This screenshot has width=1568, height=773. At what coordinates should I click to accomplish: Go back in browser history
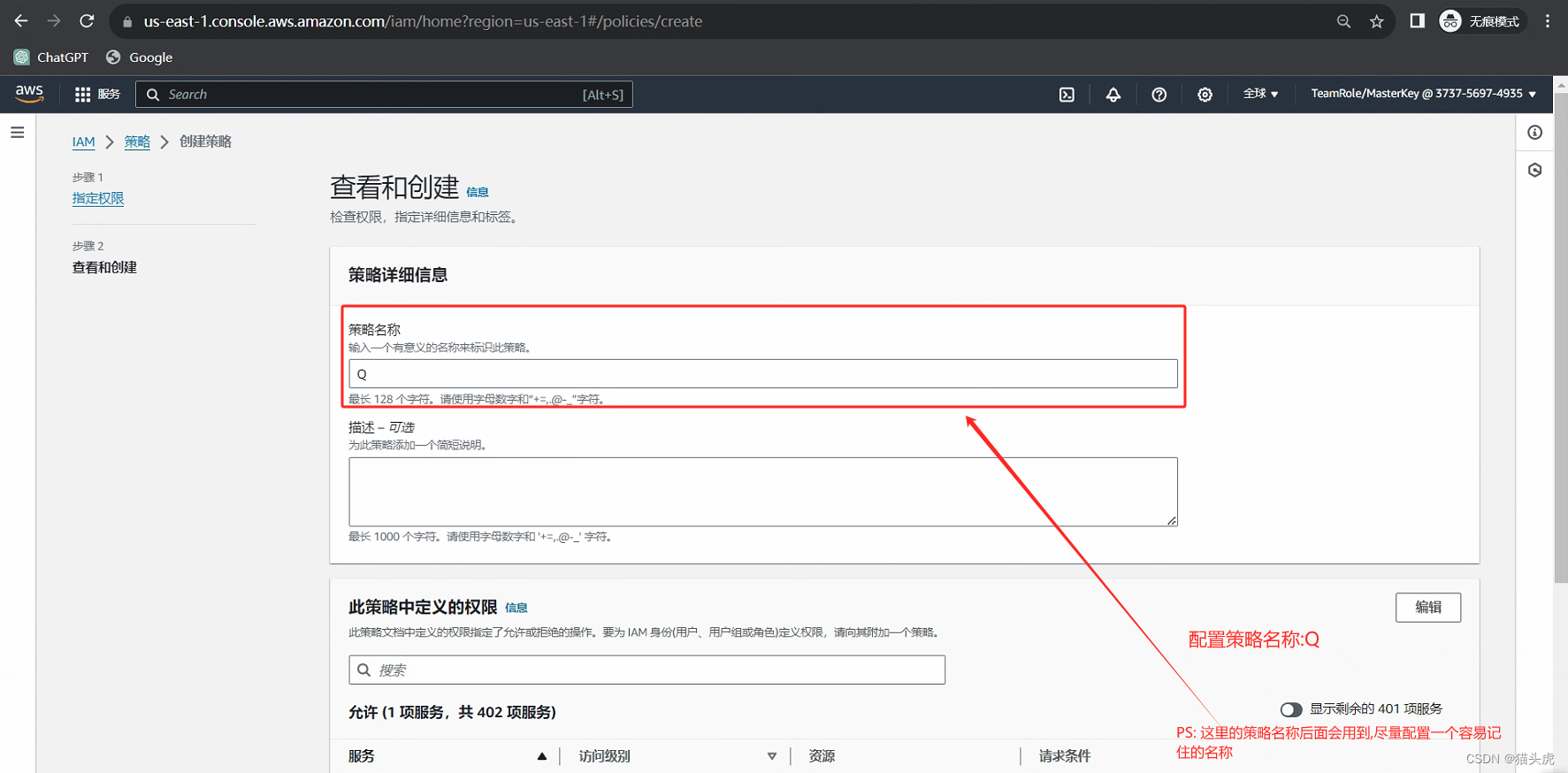[21, 21]
